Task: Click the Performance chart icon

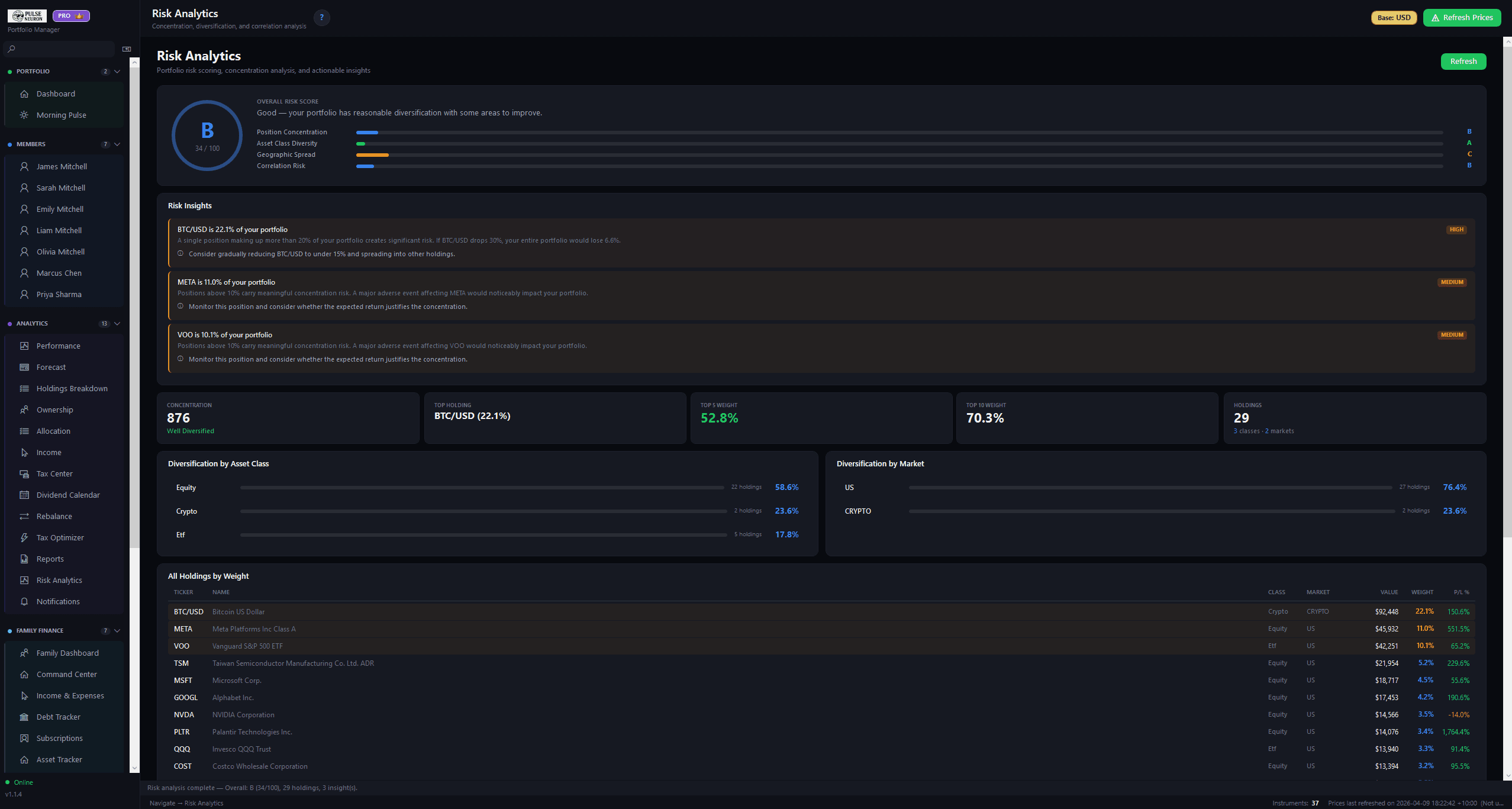Action: [x=24, y=346]
